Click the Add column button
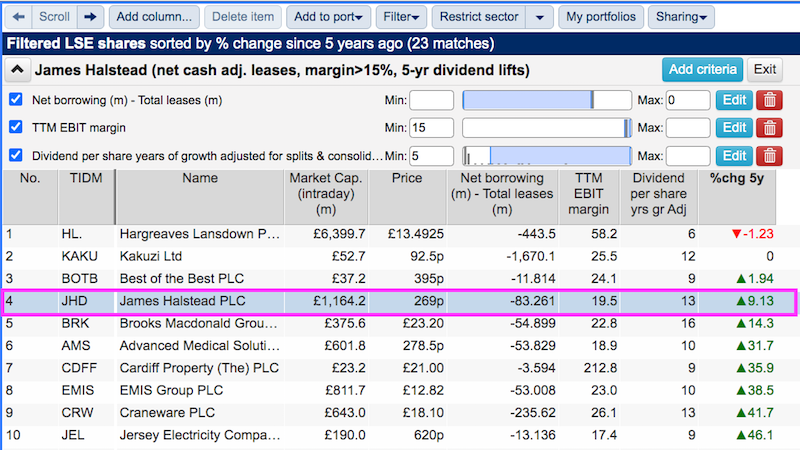This screenshot has height=450, width=800. (154, 17)
